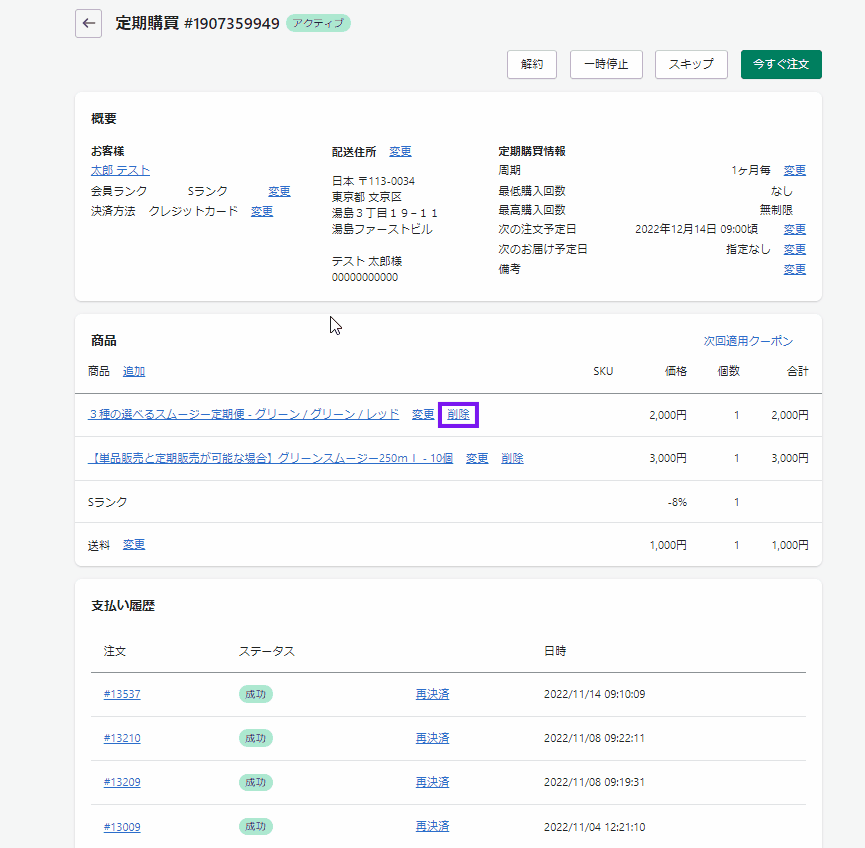Click 再決済 for order #13210
This screenshot has width=865, height=848.
432,738
